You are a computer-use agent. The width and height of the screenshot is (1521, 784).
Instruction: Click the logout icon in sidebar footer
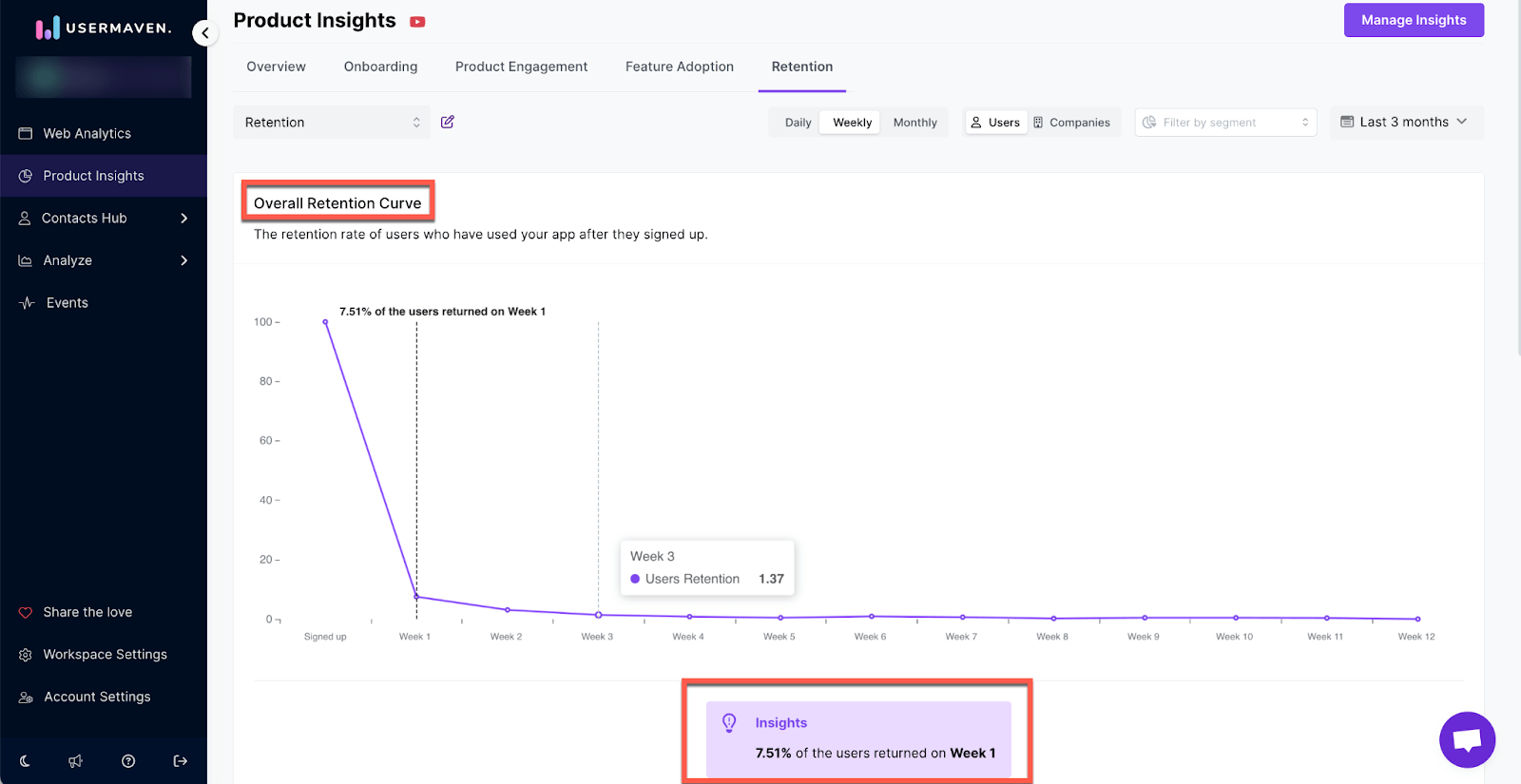(x=181, y=761)
